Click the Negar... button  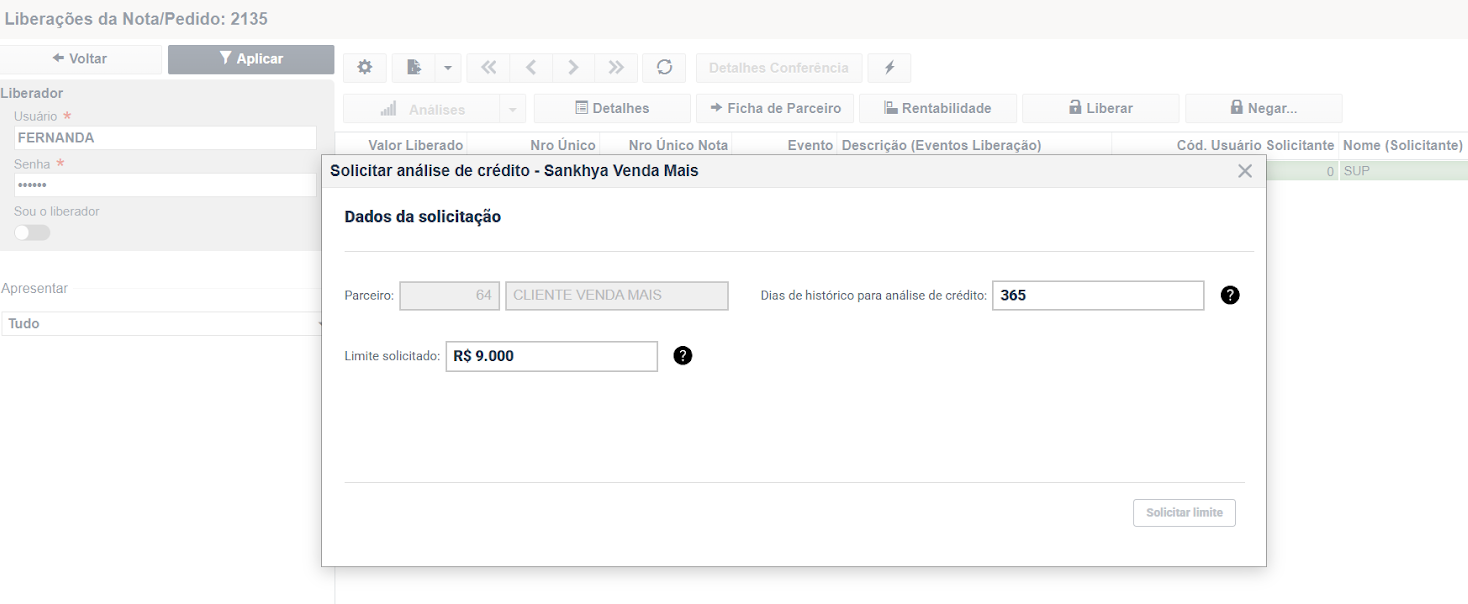point(1264,108)
